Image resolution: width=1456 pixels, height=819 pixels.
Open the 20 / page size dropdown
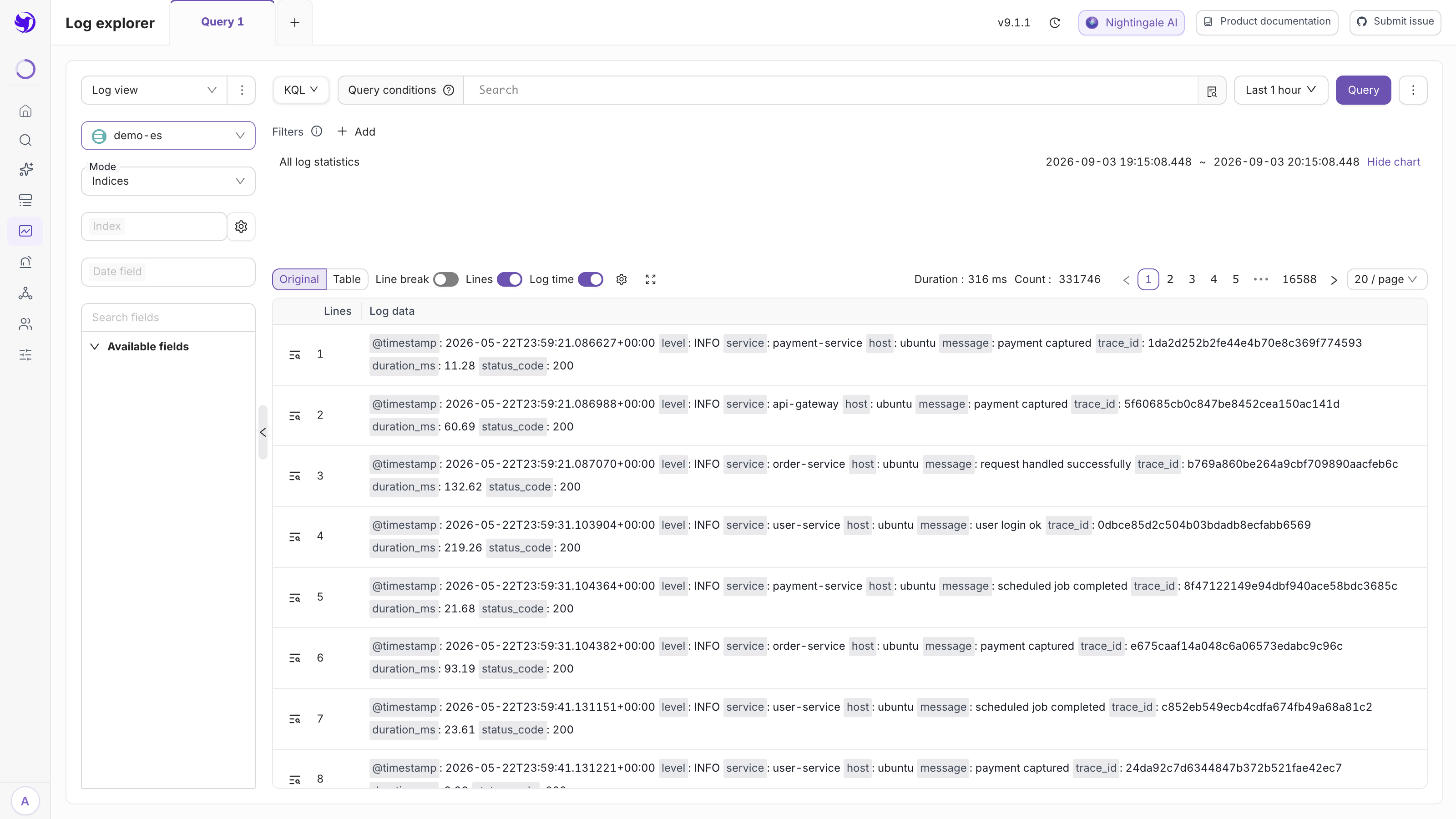(x=1386, y=279)
